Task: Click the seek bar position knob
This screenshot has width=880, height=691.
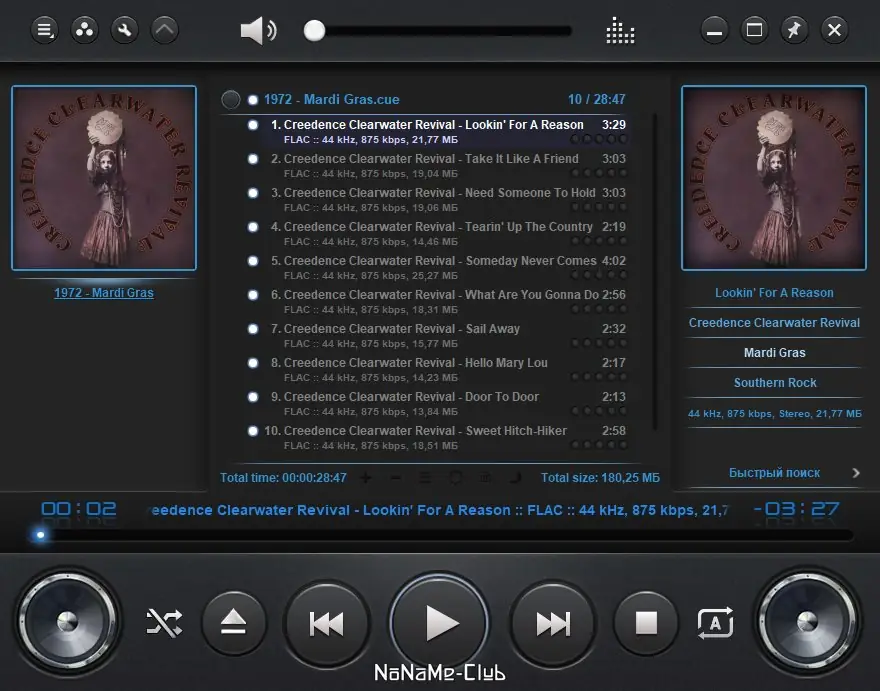Action: coord(40,535)
